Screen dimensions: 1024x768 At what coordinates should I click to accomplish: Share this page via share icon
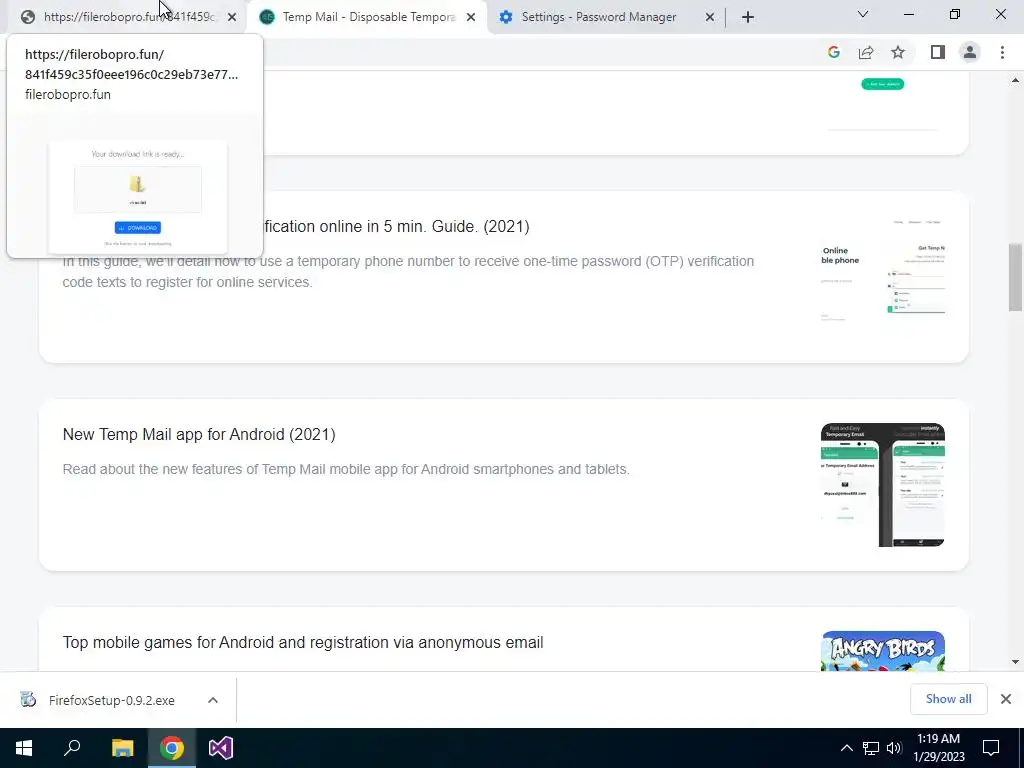(866, 52)
